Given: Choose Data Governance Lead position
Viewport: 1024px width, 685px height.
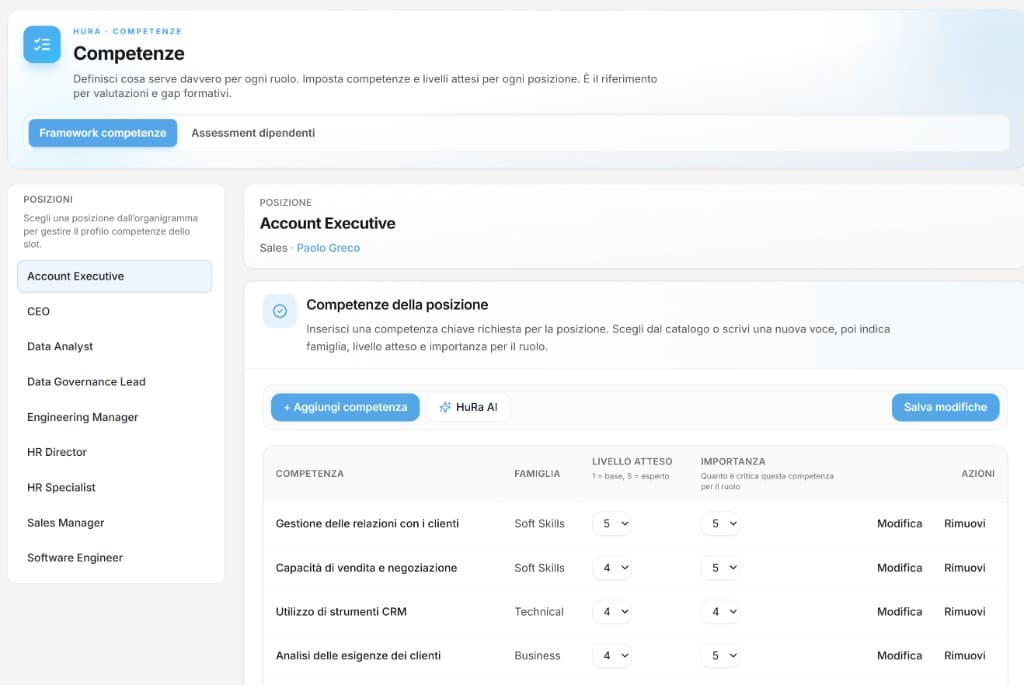Looking at the screenshot, I should pyautogui.click(x=86, y=382).
